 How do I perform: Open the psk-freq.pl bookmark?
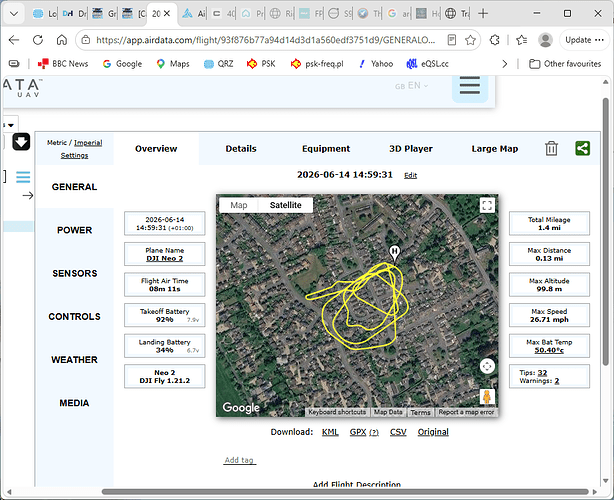pyautogui.click(x=317, y=64)
